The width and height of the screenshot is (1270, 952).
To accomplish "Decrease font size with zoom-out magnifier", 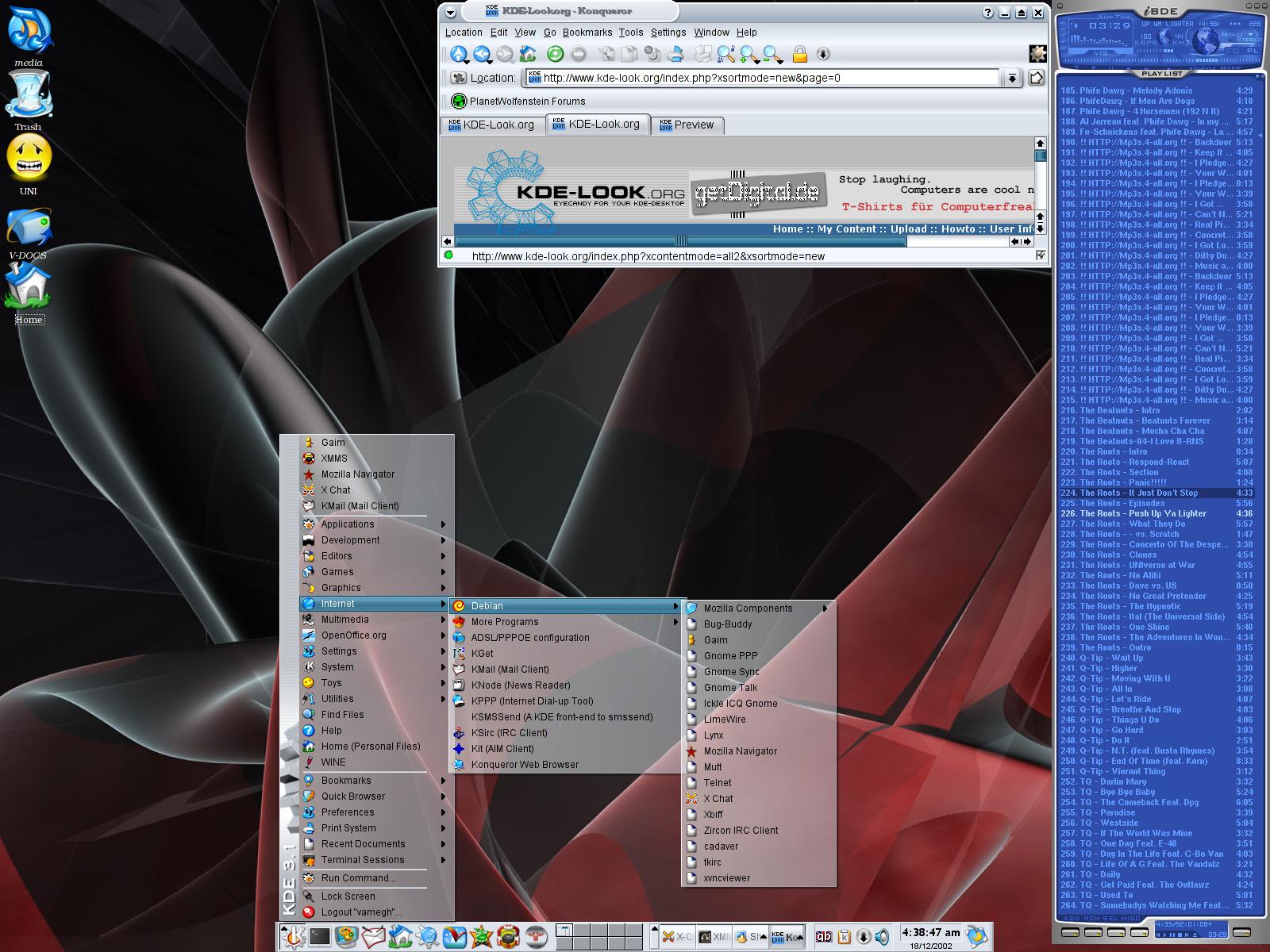I will (x=772, y=54).
